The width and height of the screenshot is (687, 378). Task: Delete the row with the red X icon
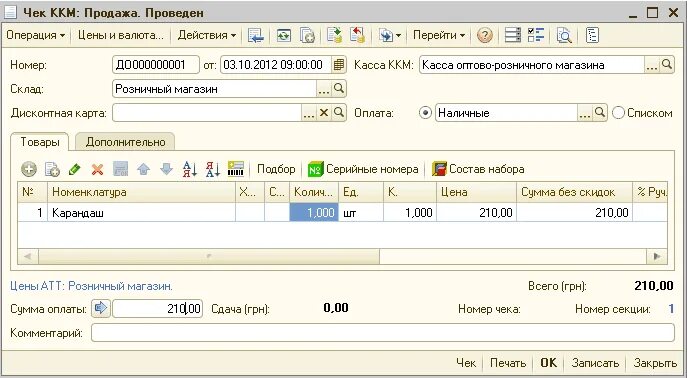pyautogui.click(x=97, y=169)
